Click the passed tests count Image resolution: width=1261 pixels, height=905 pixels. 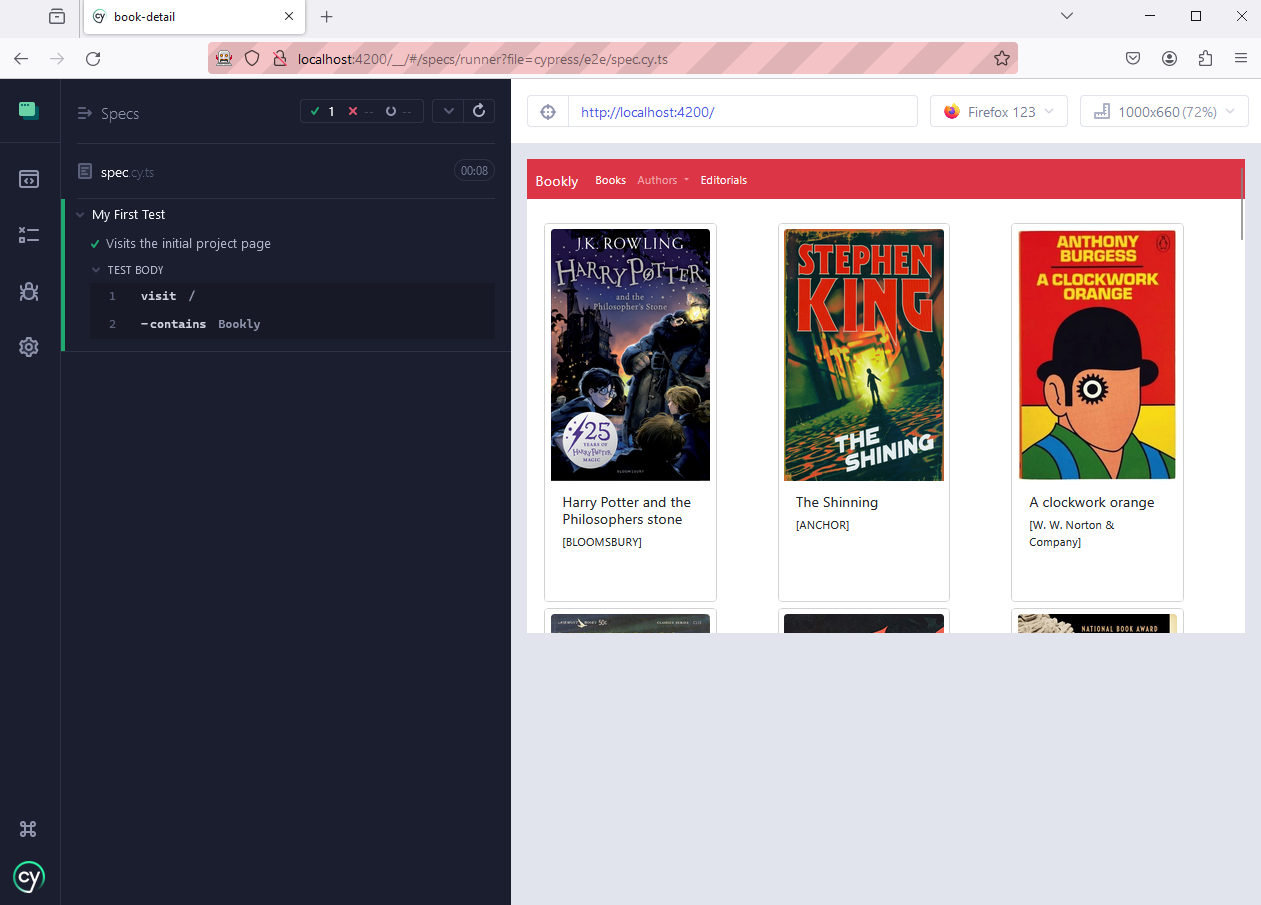pos(323,111)
